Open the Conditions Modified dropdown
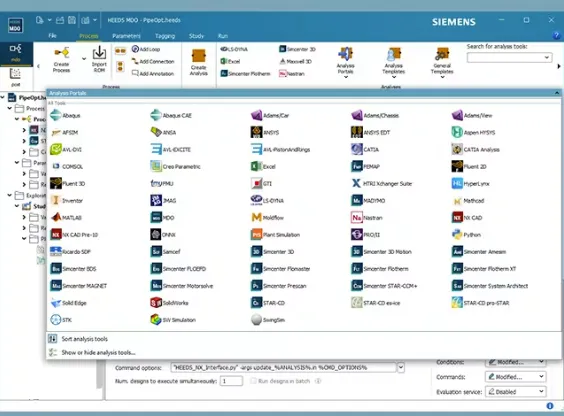The image size is (564, 416). click(515, 362)
